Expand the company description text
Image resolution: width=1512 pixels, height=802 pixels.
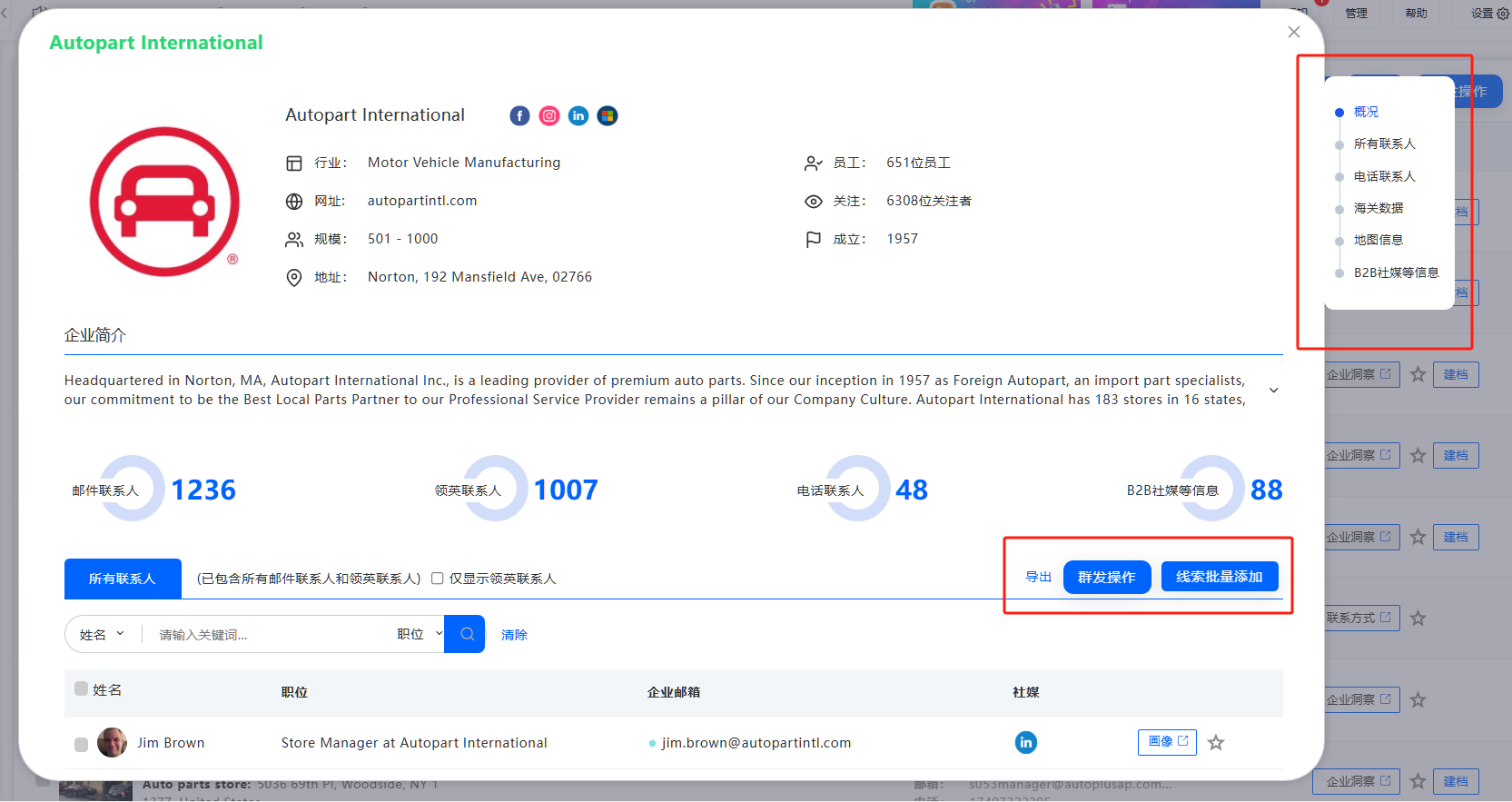[1273, 391]
